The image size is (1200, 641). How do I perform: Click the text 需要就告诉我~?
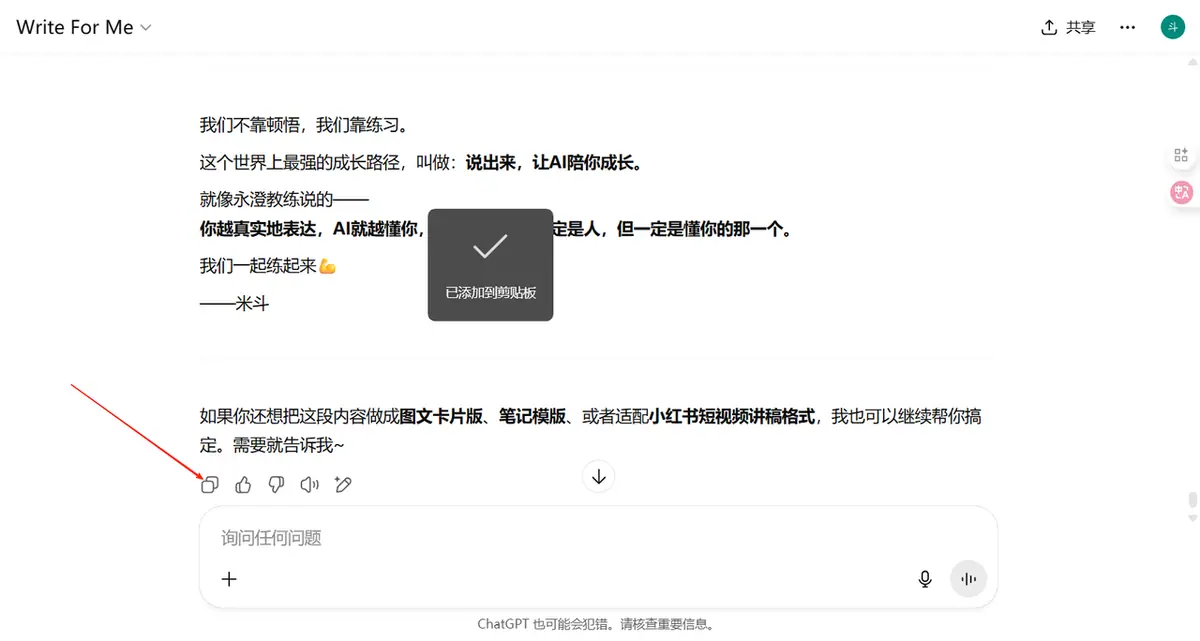coord(289,445)
